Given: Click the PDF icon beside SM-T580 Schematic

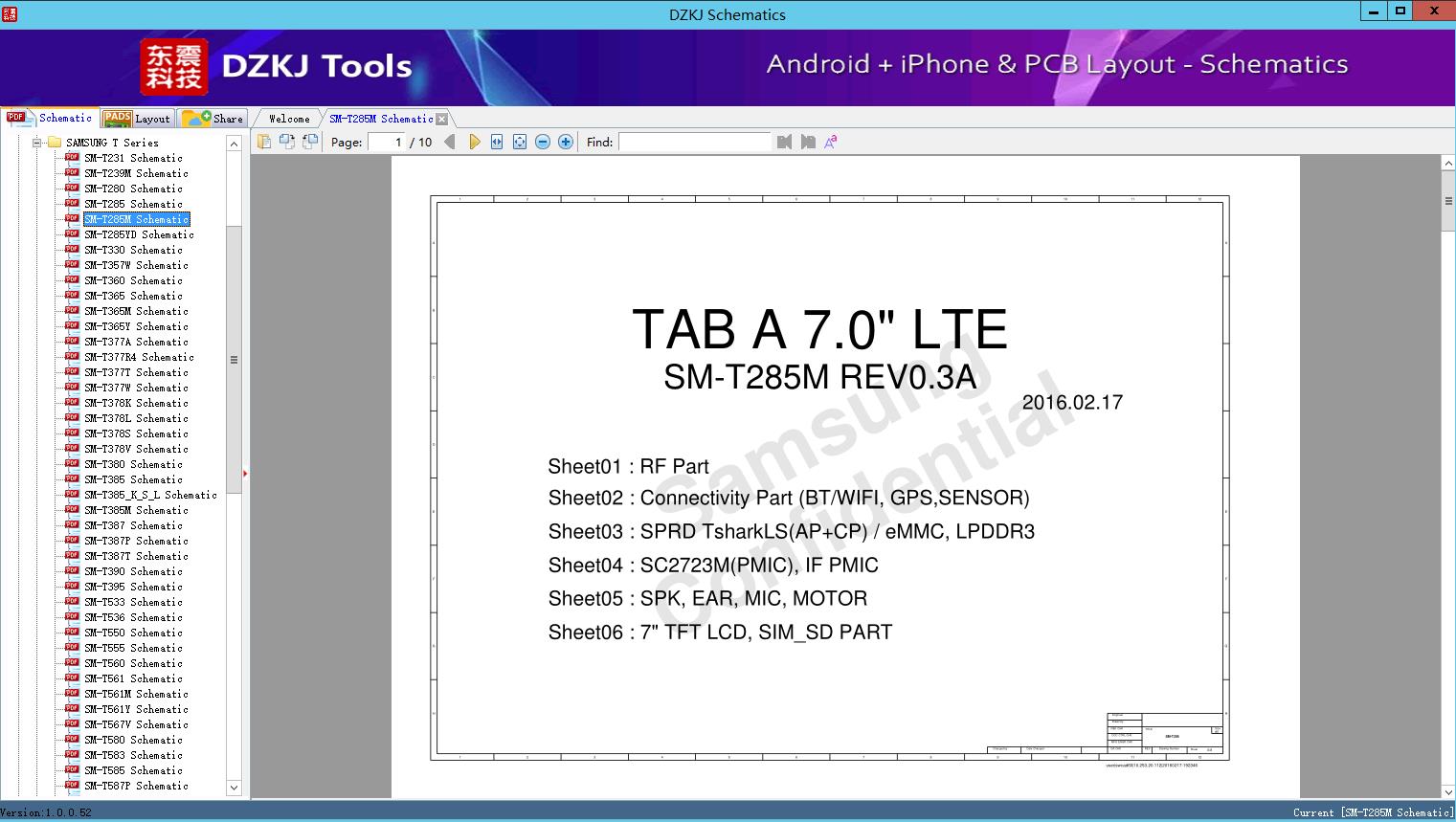Looking at the screenshot, I should (x=72, y=740).
